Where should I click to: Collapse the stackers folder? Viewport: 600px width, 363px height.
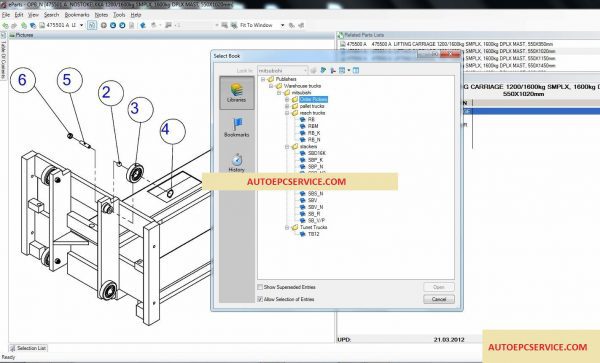point(287,147)
